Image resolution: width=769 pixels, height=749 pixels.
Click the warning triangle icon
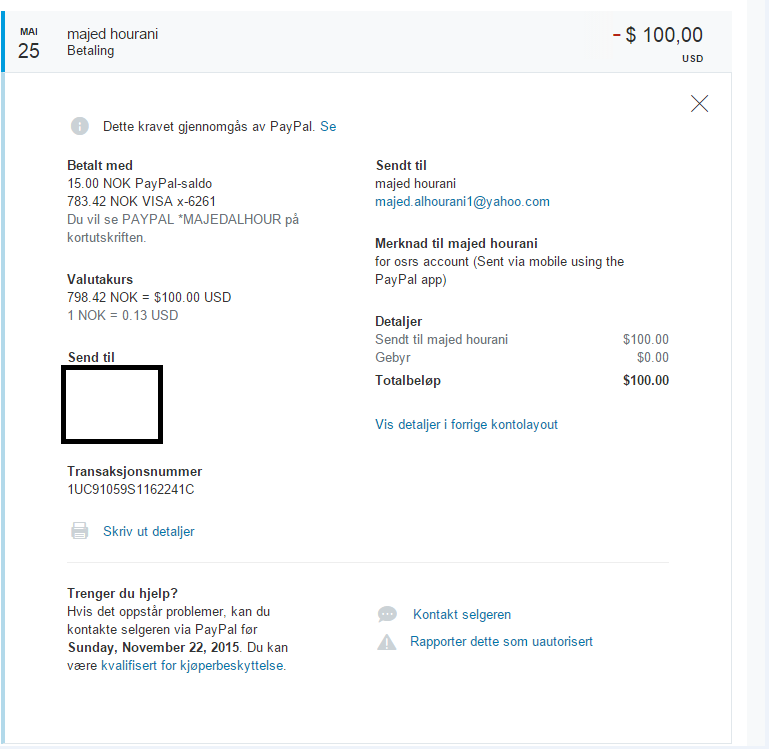386,642
